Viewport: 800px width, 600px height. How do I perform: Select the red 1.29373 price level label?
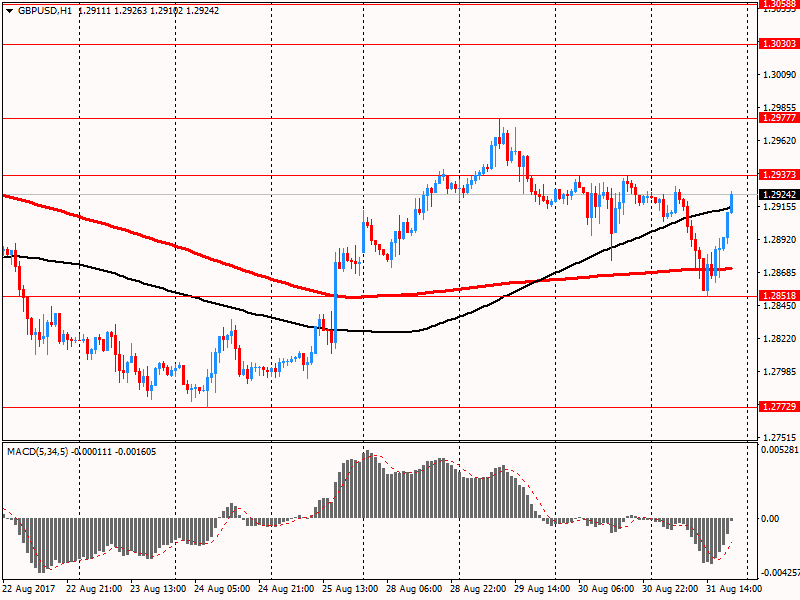coord(779,174)
